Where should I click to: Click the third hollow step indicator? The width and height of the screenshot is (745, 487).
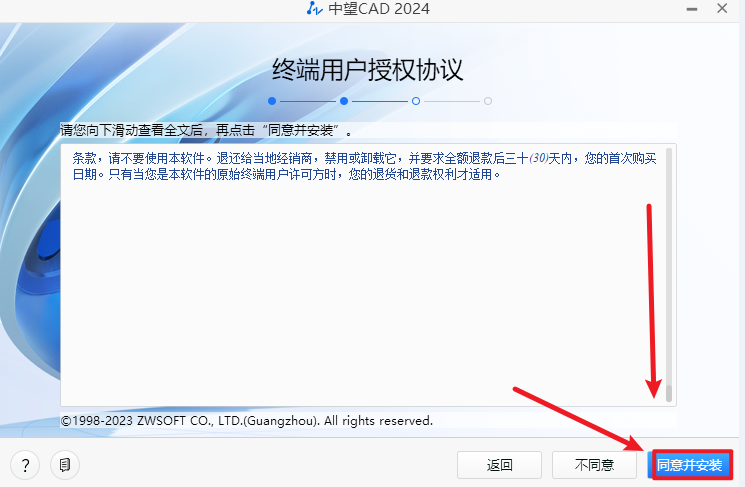click(x=416, y=101)
